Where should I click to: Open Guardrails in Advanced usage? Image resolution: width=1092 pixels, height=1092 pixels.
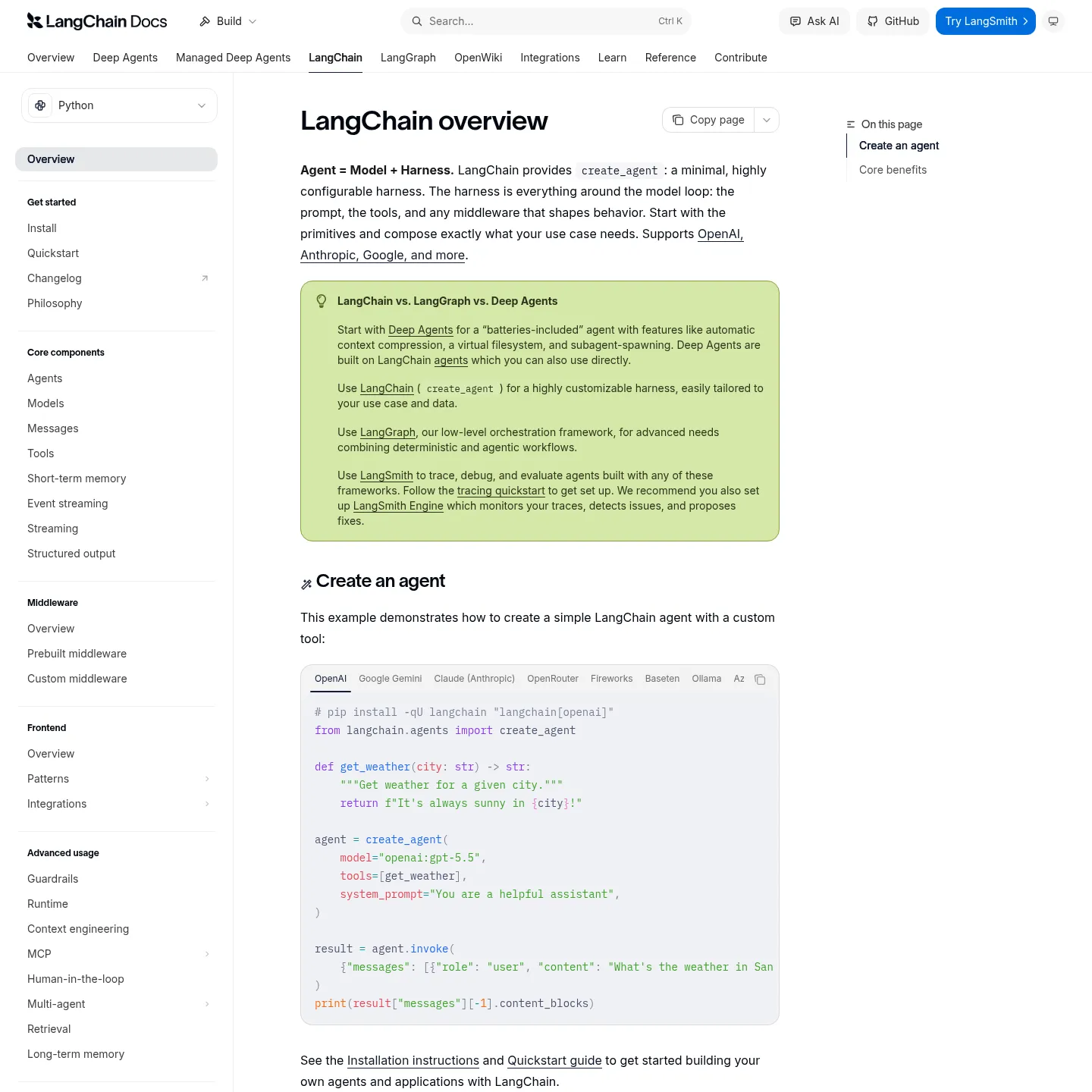coord(53,879)
